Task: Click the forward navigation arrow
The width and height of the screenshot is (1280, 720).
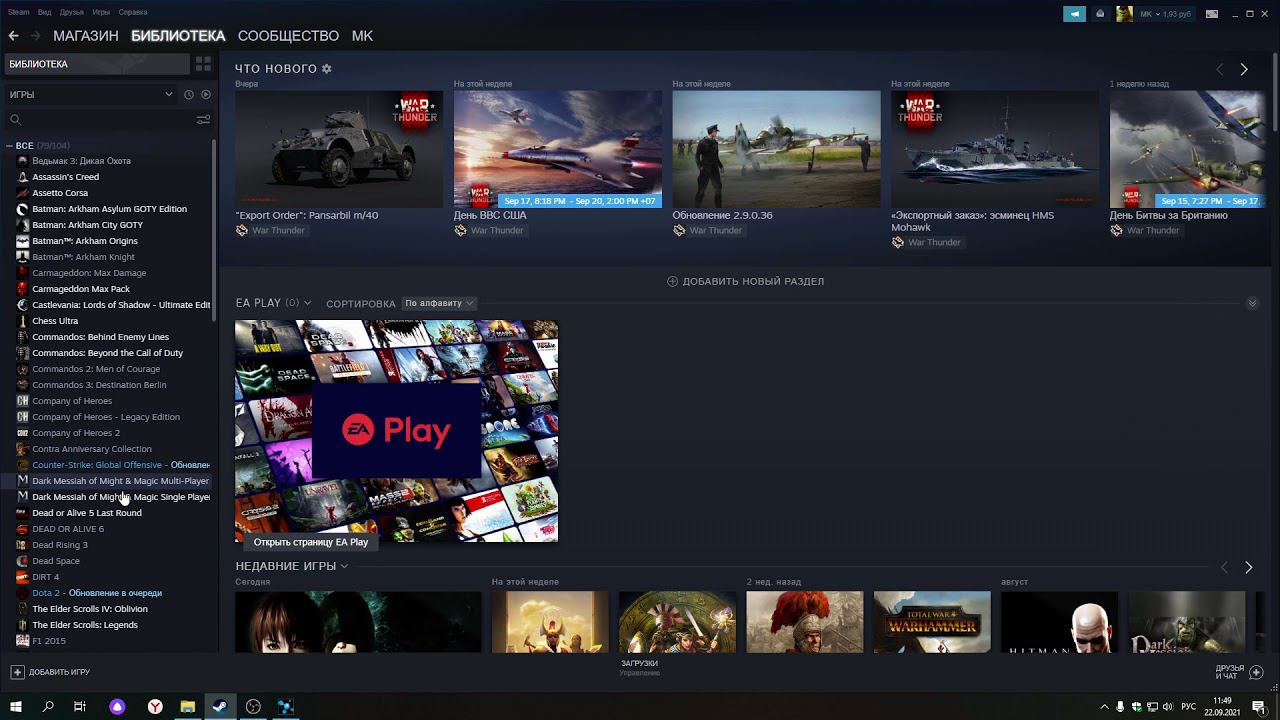Action: [36, 36]
